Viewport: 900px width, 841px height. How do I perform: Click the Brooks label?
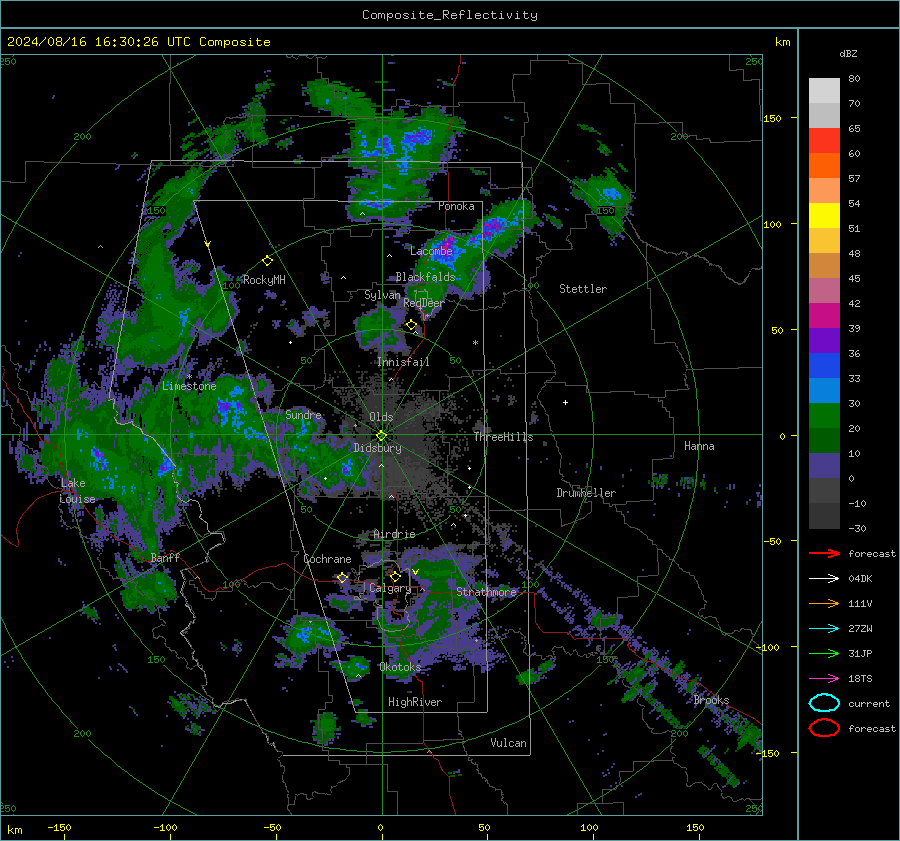click(711, 700)
